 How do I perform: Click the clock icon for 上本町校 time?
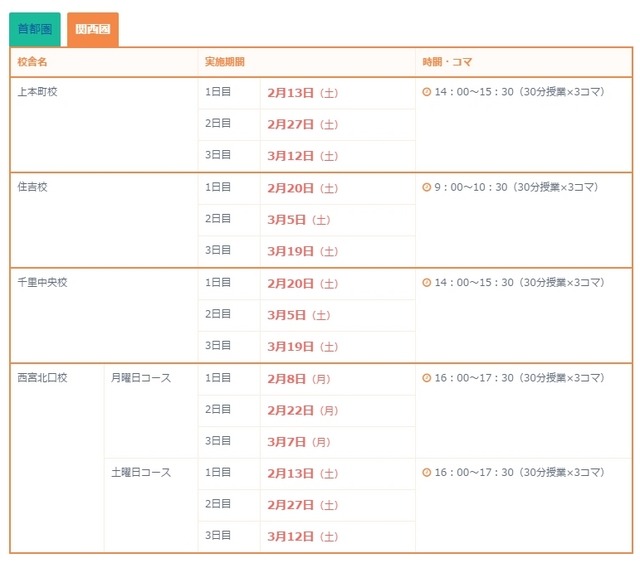coord(427,92)
